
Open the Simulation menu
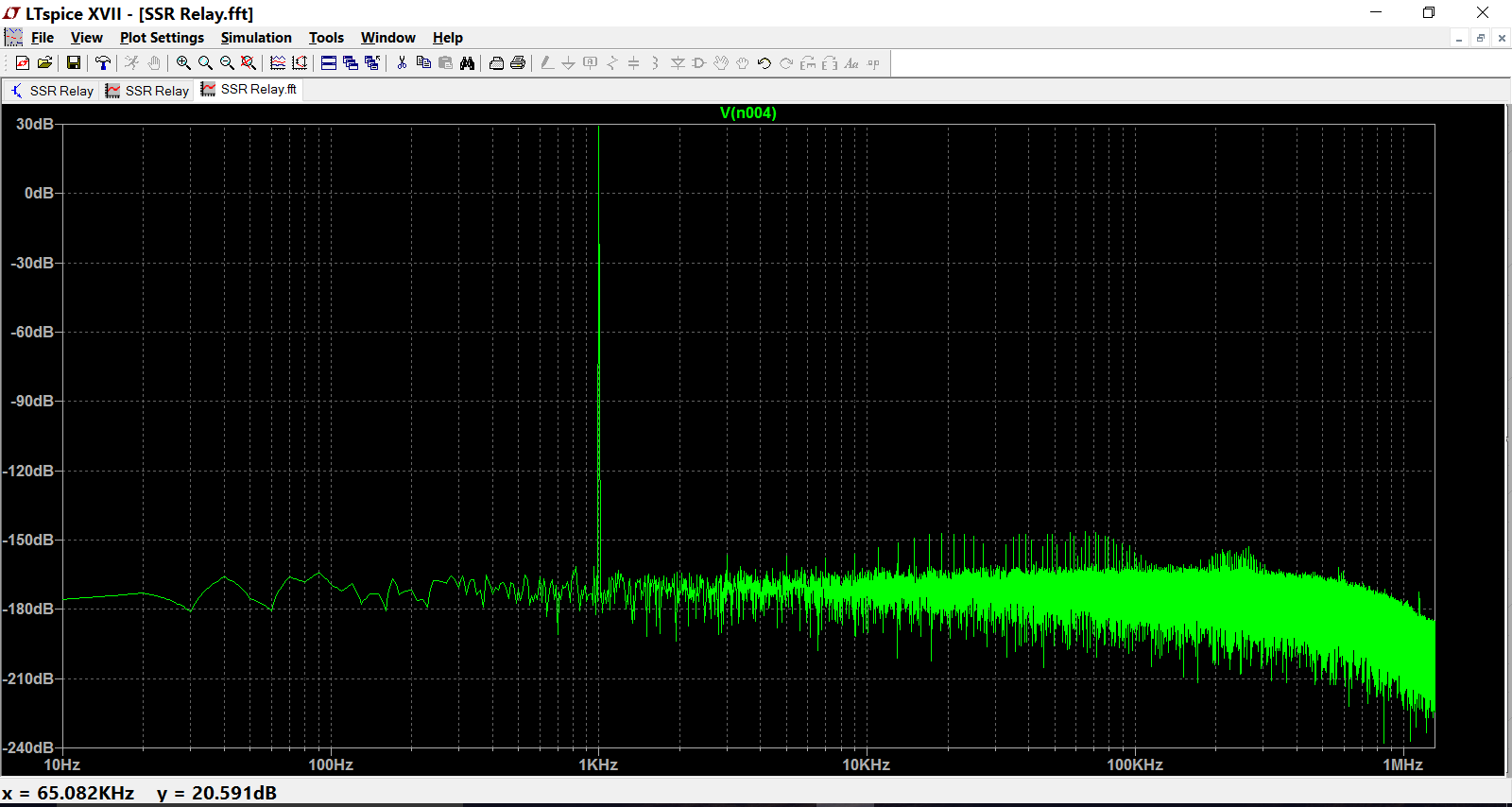[x=256, y=38]
